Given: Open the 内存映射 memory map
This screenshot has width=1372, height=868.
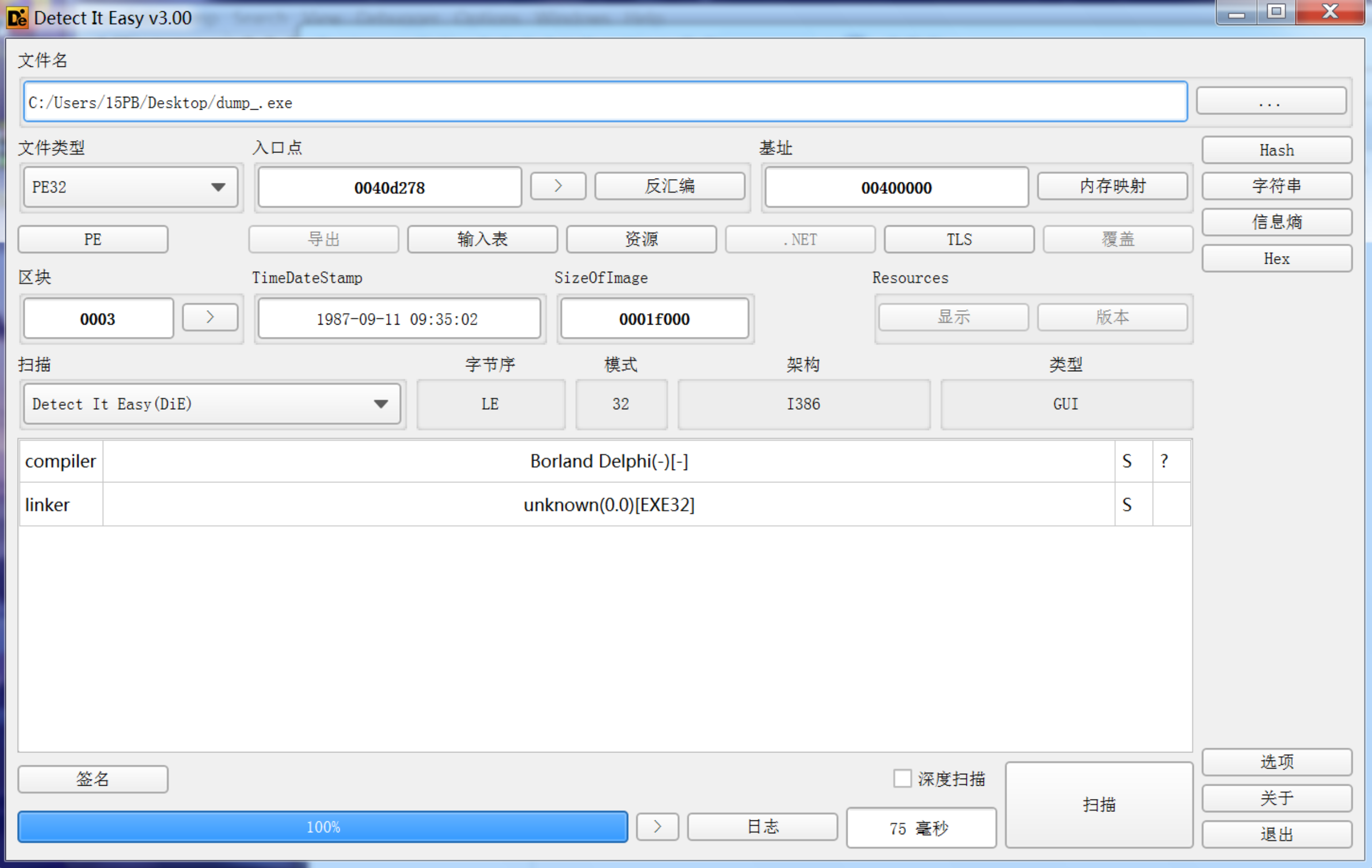Looking at the screenshot, I should (x=1111, y=186).
